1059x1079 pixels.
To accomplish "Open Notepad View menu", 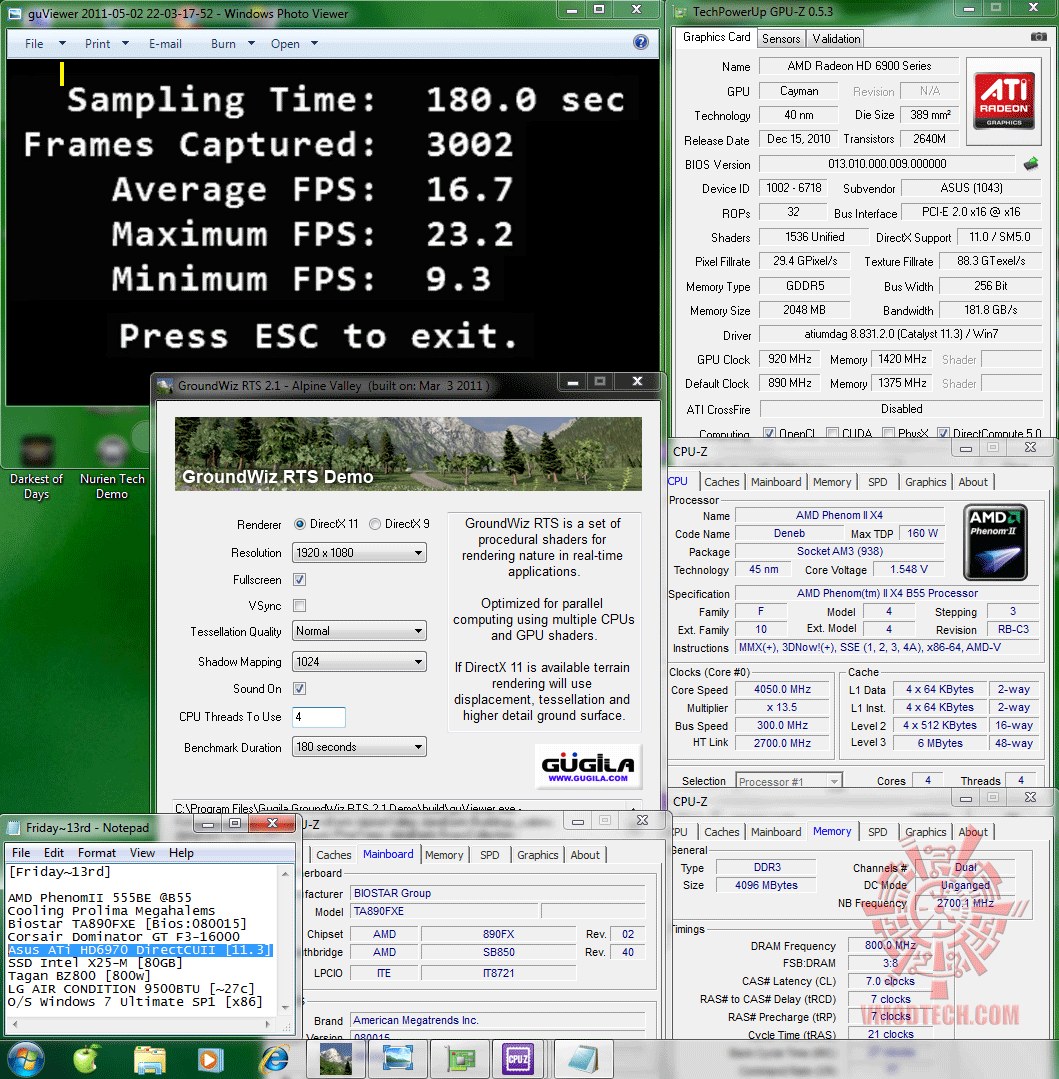I will [142, 853].
